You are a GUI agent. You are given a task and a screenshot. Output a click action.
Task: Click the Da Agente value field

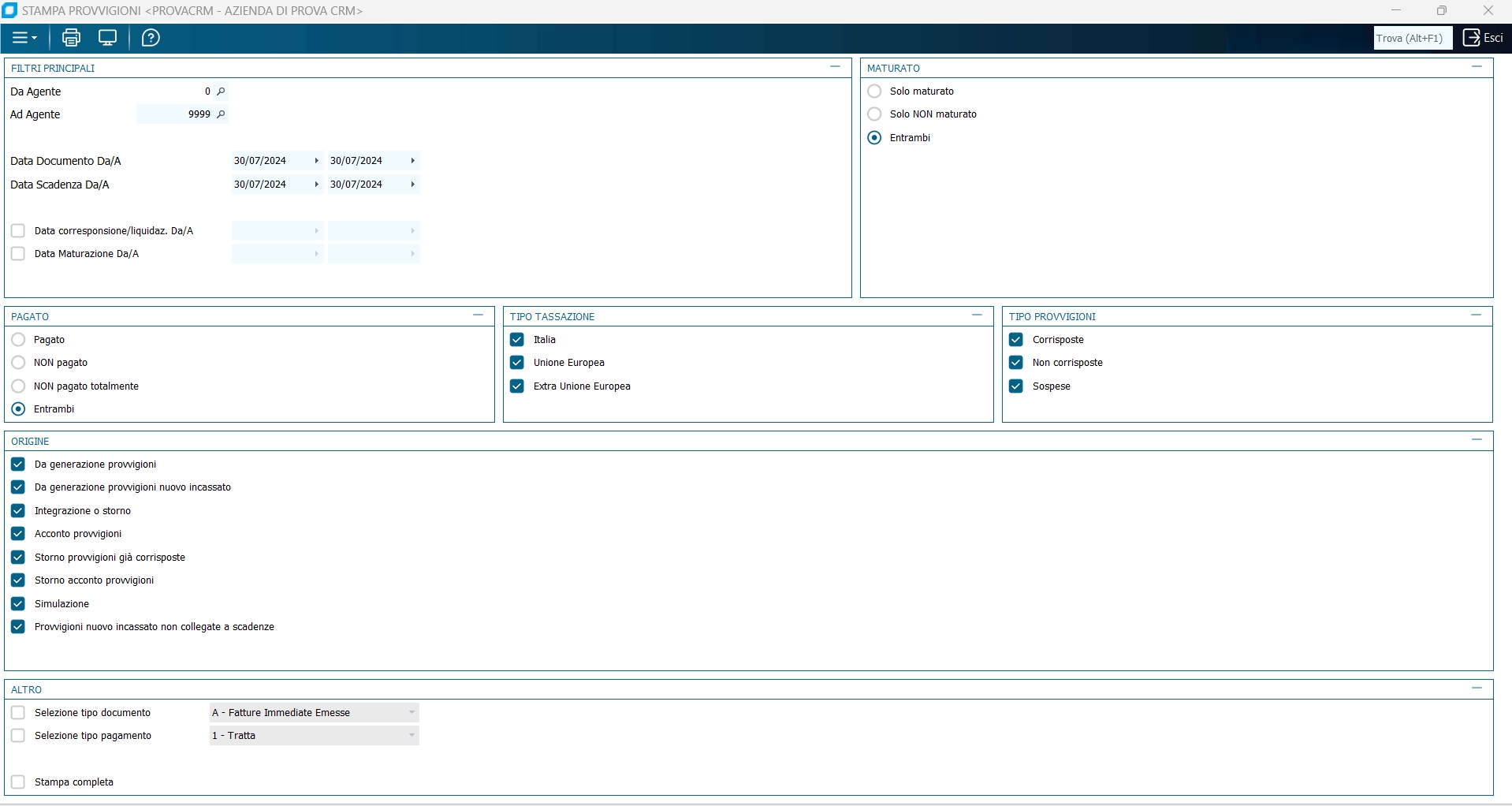(x=174, y=91)
